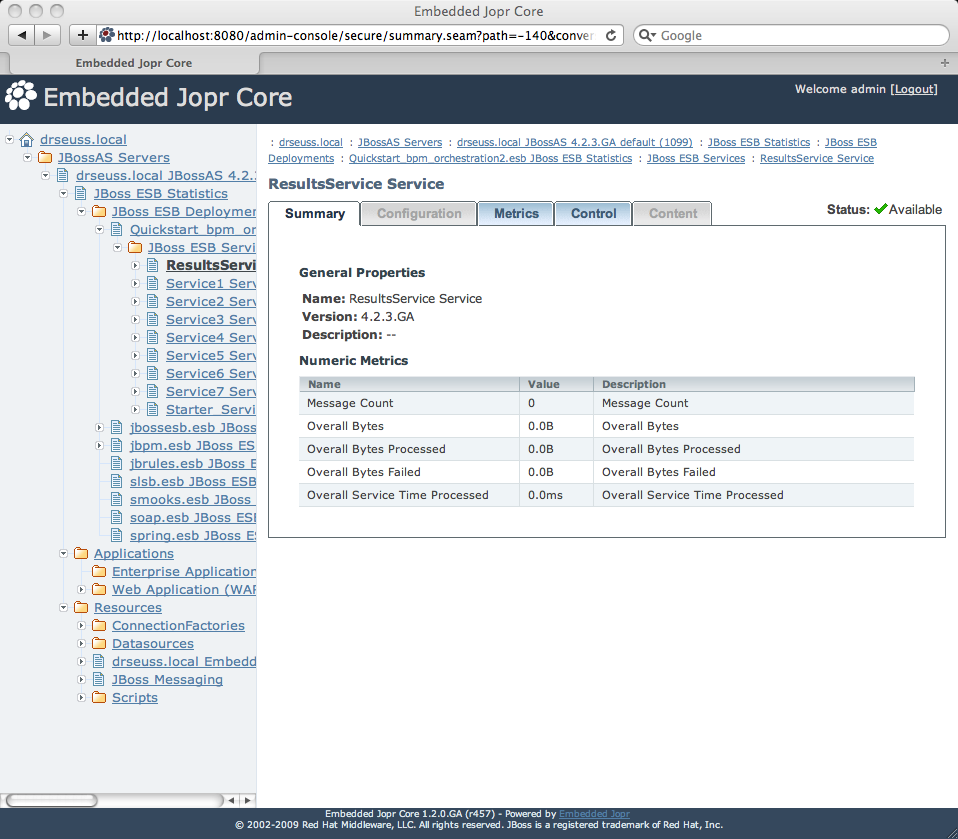Click the browser forward arrow button

coord(47,35)
